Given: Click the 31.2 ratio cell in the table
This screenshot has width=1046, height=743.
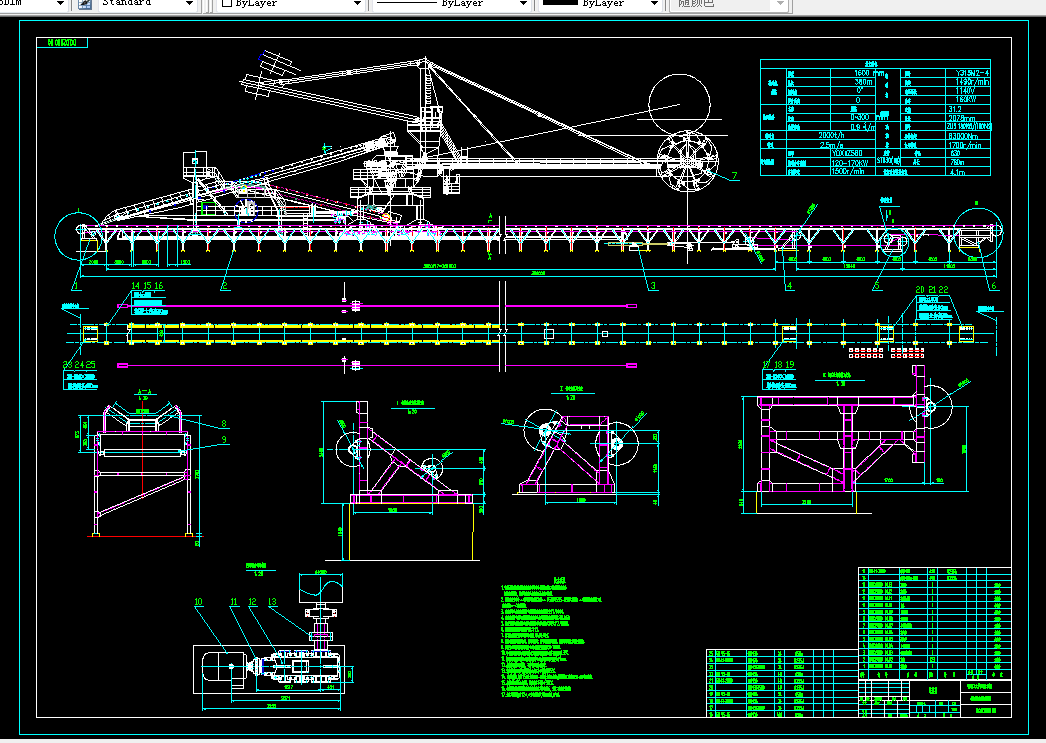Looking at the screenshot, I should (955, 109).
